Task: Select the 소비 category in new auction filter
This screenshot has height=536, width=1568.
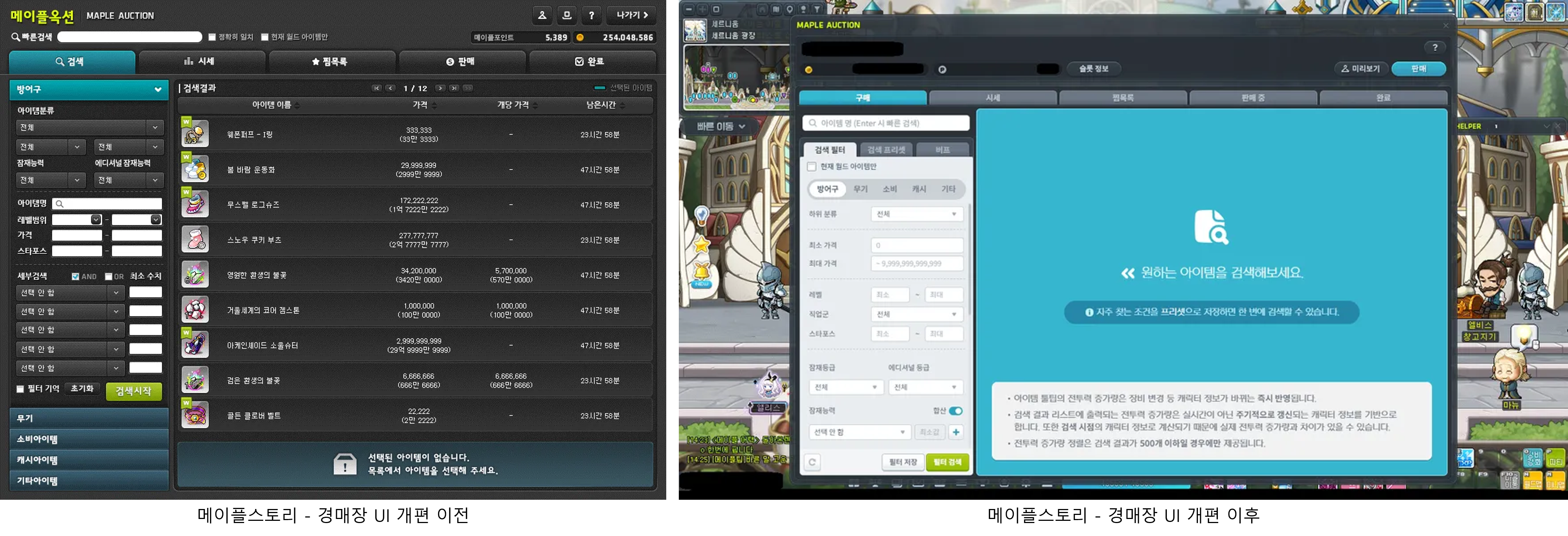Action: click(x=890, y=189)
